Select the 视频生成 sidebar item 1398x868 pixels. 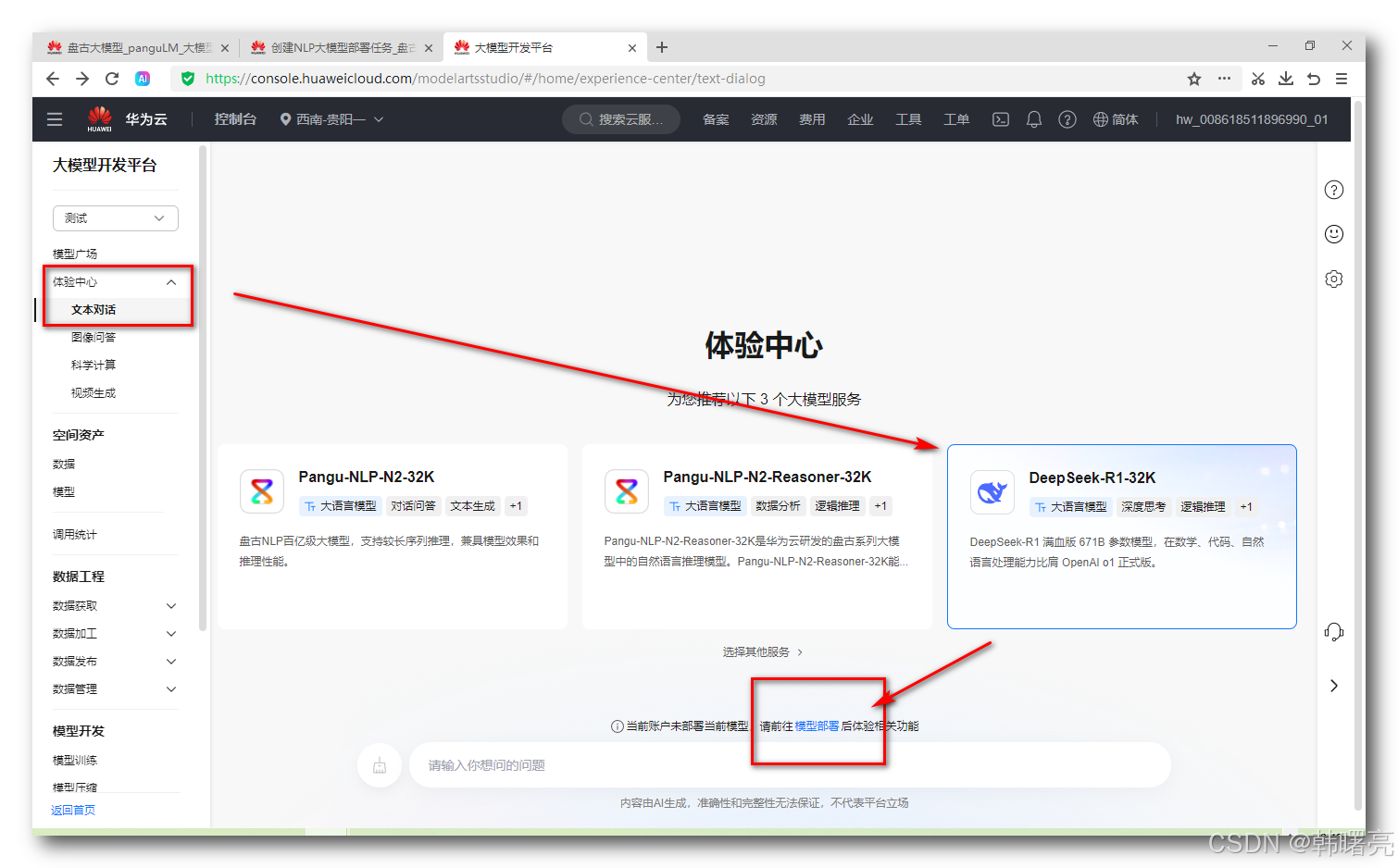click(94, 393)
